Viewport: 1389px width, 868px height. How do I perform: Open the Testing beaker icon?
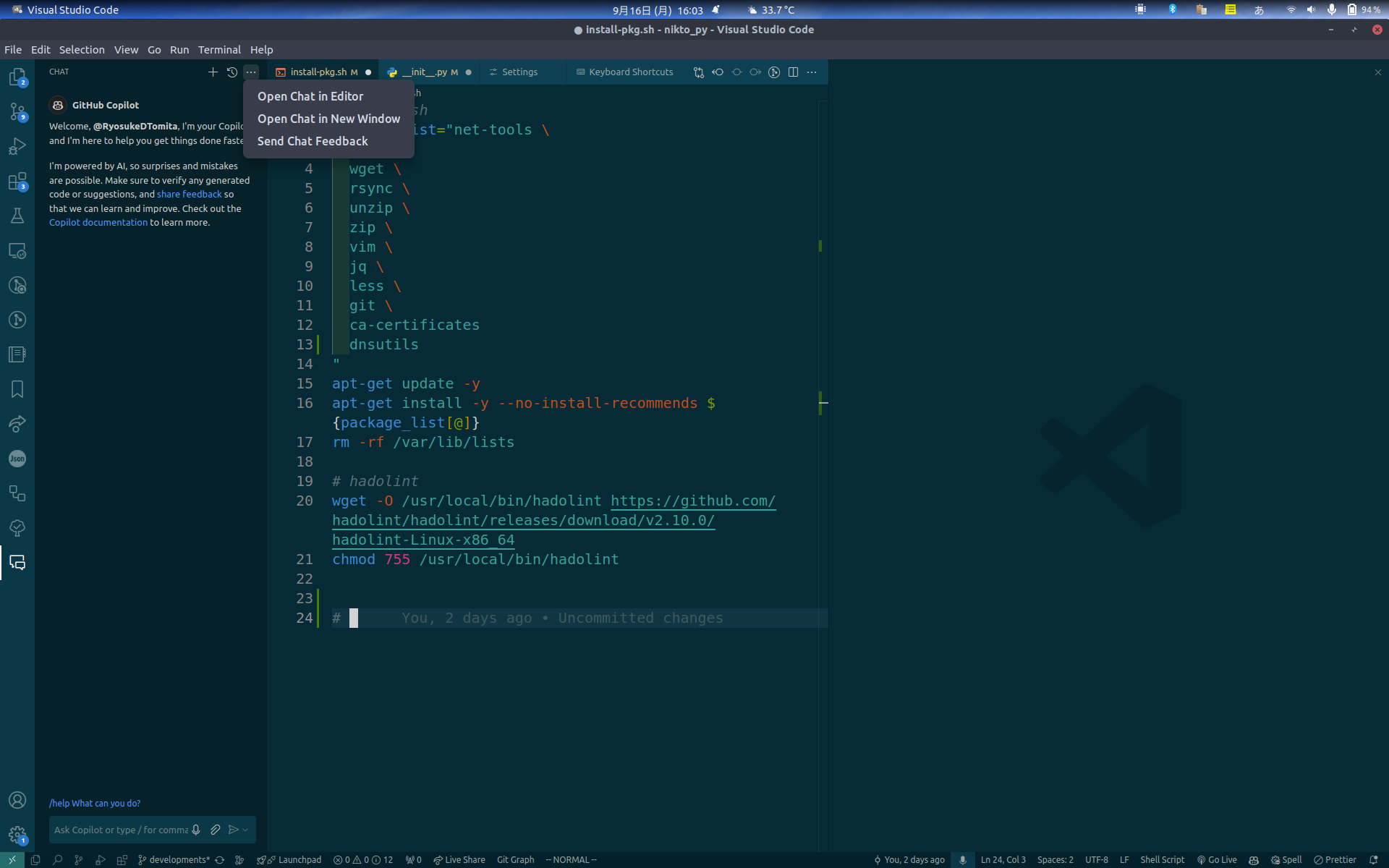point(17,216)
